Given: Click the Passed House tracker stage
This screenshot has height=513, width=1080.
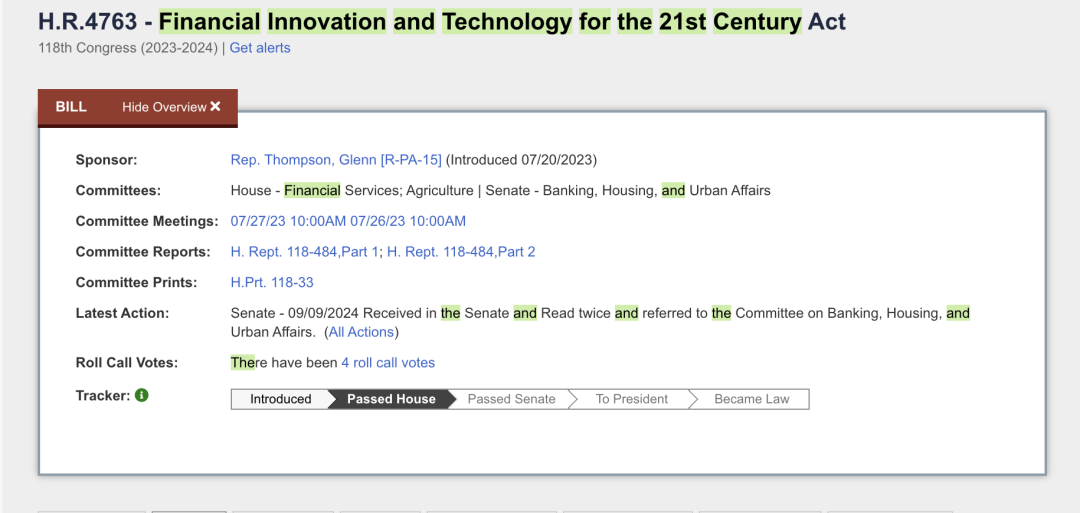Looking at the screenshot, I should [391, 399].
